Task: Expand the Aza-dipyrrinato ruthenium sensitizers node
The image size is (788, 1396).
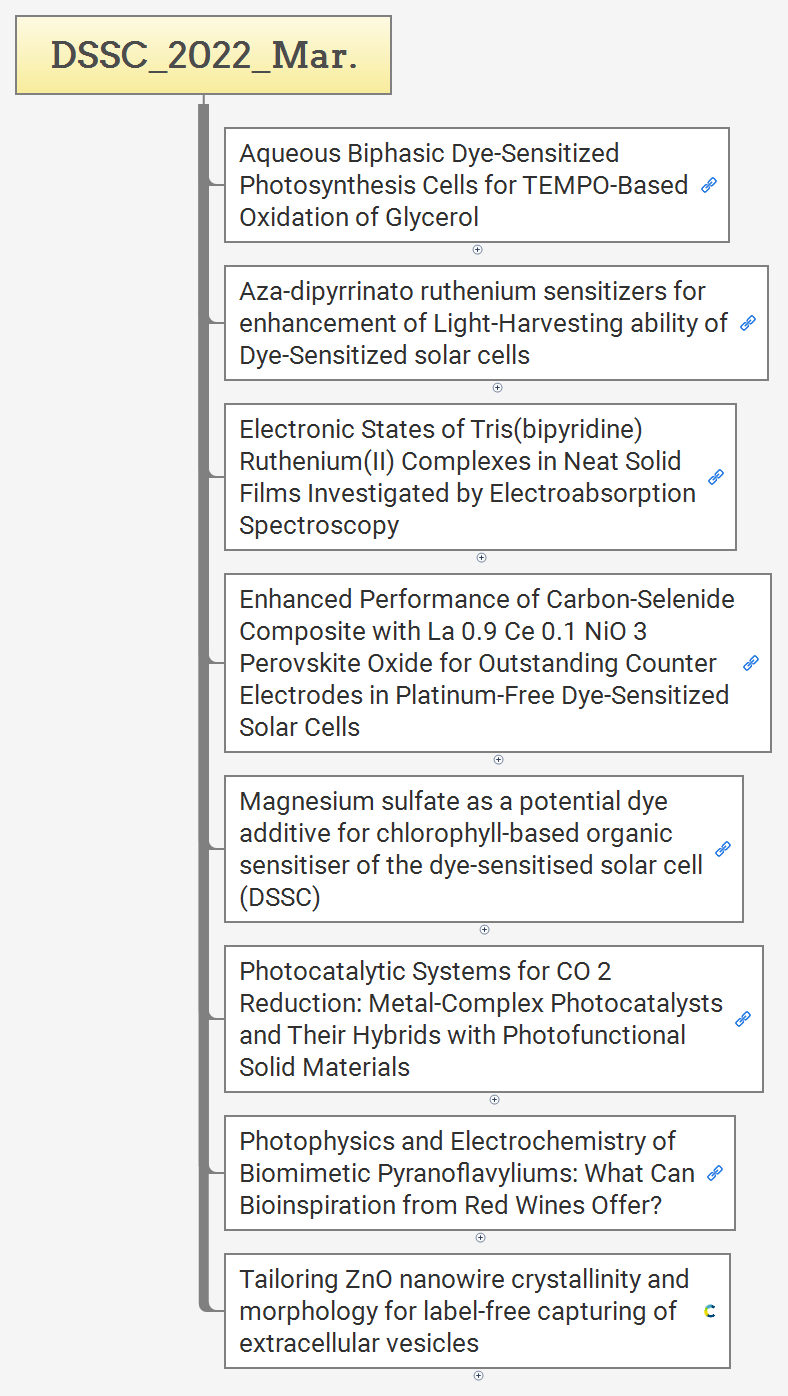Action: (x=497, y=387)
